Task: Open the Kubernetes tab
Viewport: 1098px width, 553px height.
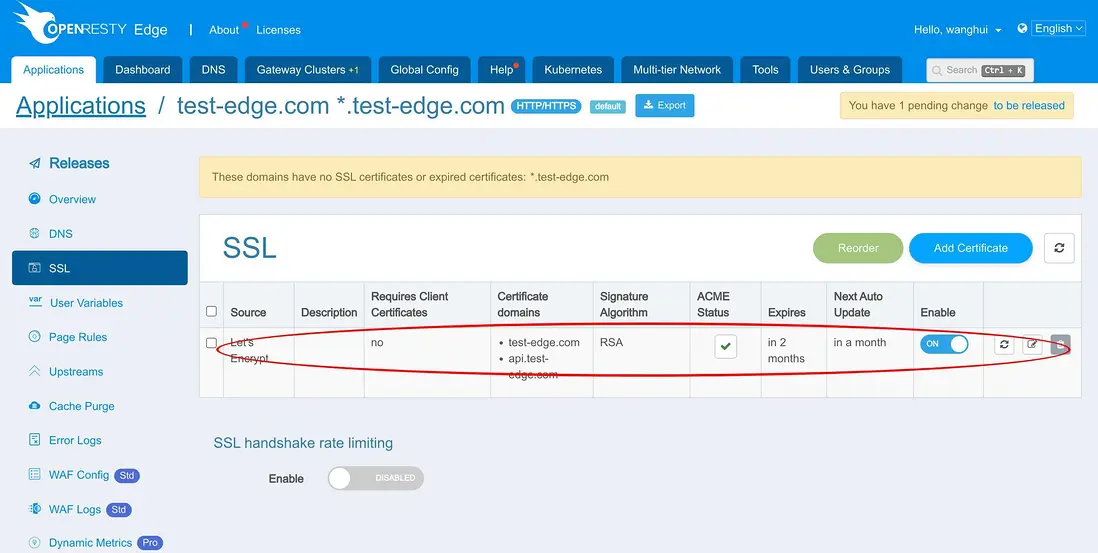Action: tap(573, 70)
